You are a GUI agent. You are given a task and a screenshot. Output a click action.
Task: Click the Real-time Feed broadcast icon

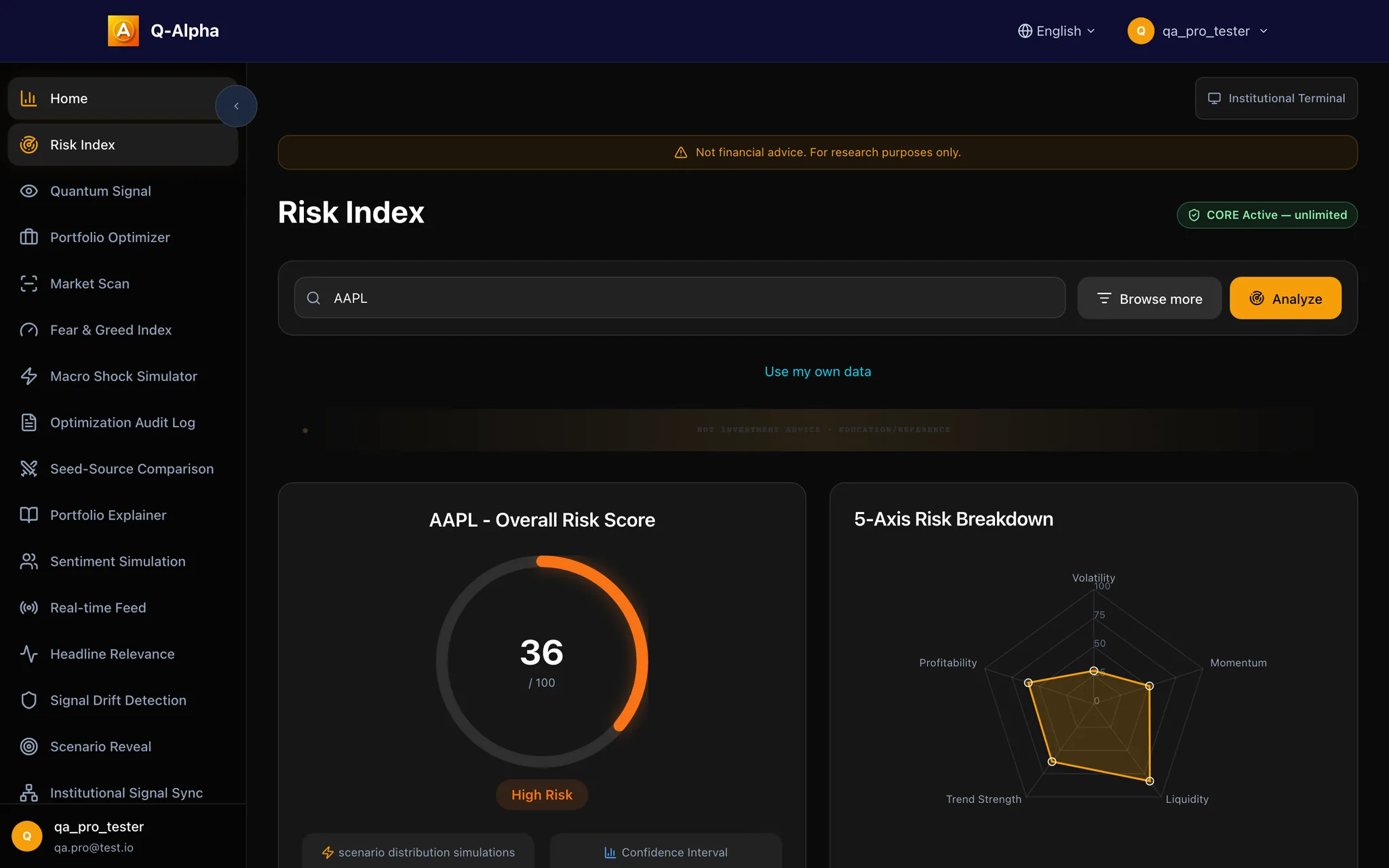click(28, 608)
